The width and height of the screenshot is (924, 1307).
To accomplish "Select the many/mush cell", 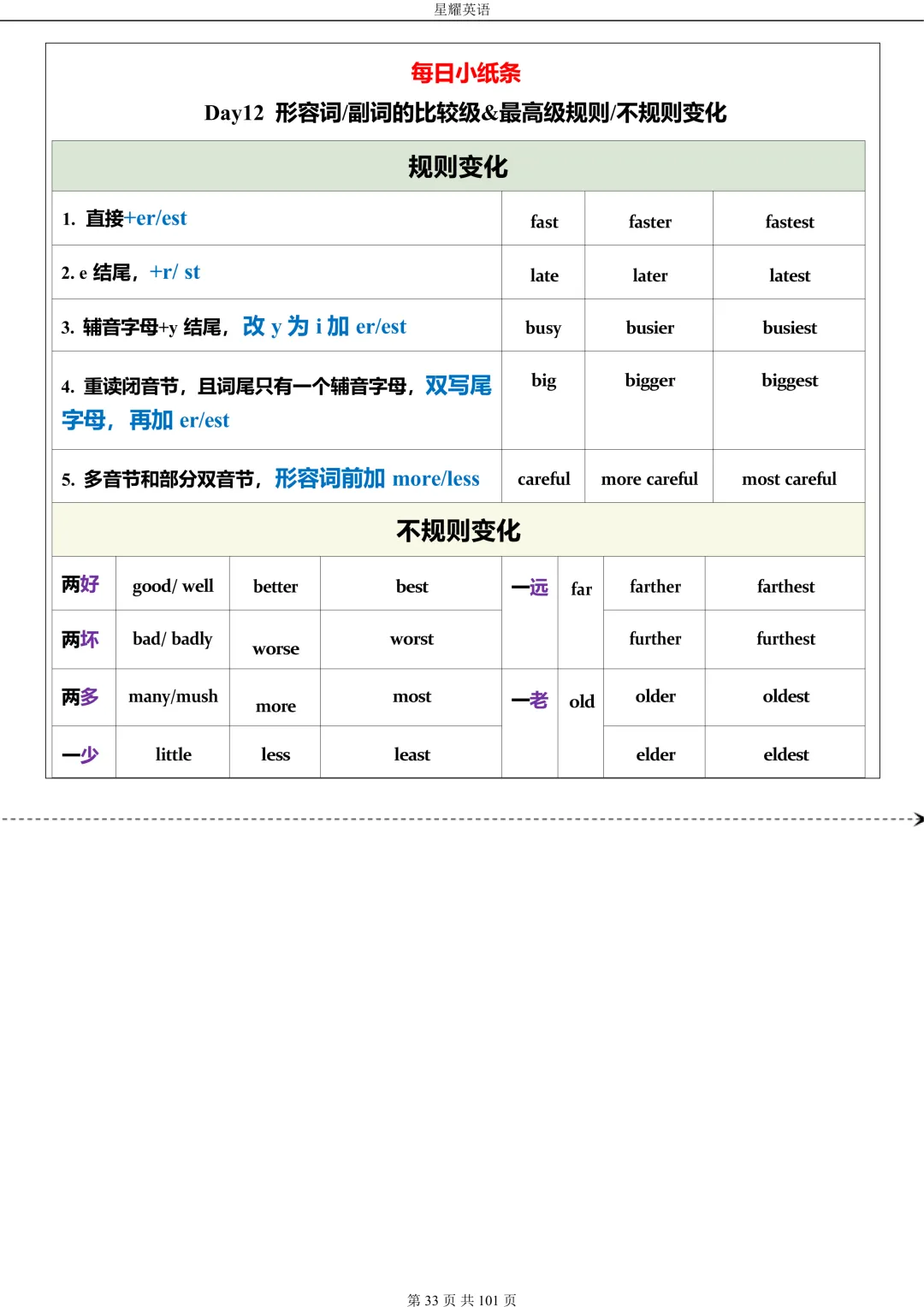I will click(172, 696).
